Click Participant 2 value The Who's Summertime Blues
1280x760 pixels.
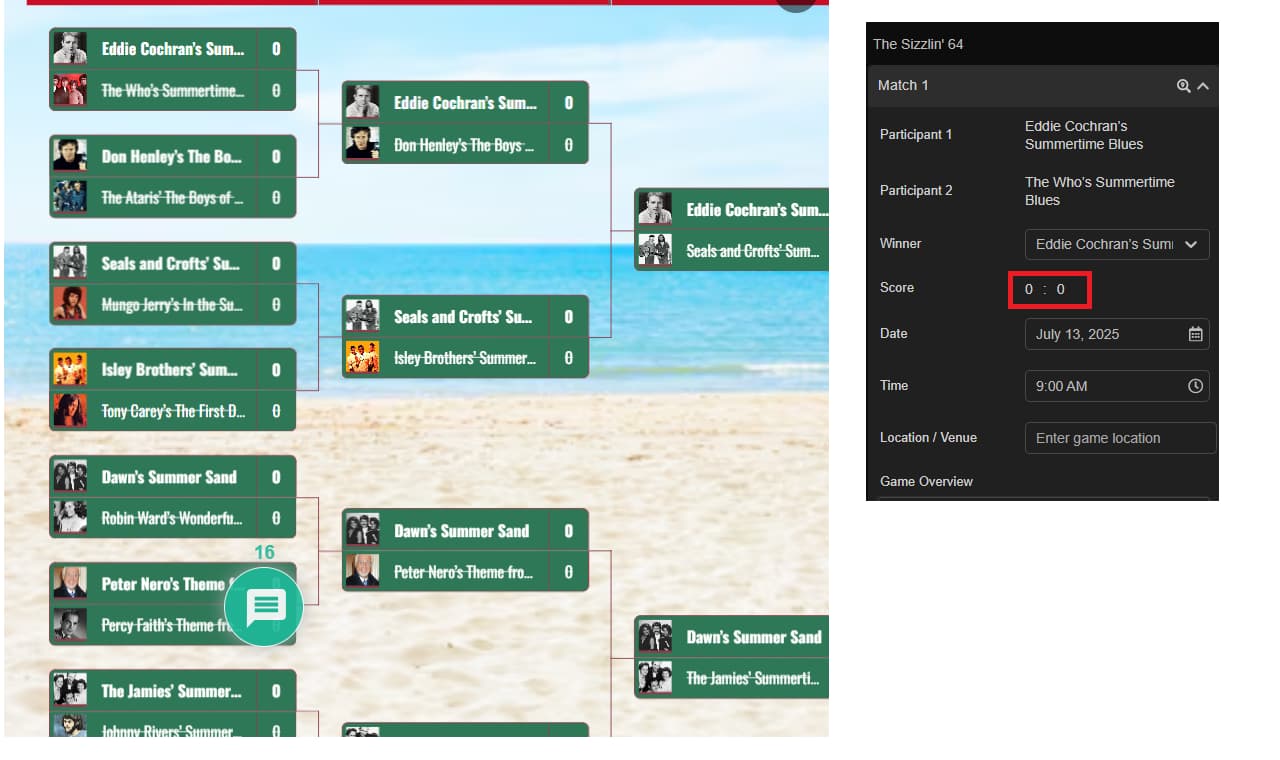click(x=1100, y=191)
